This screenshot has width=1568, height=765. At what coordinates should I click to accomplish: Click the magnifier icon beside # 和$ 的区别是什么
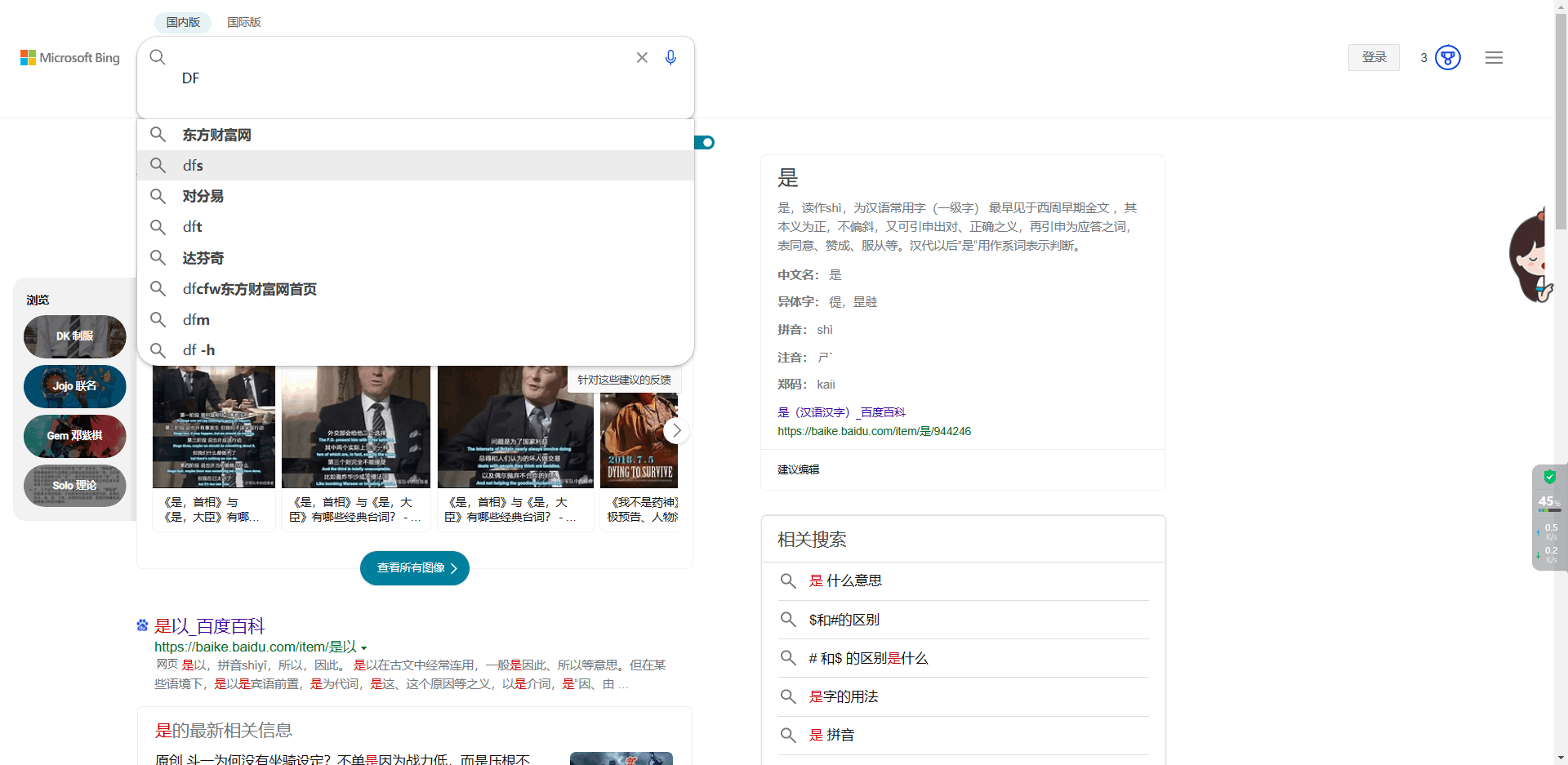pos(788,658)
